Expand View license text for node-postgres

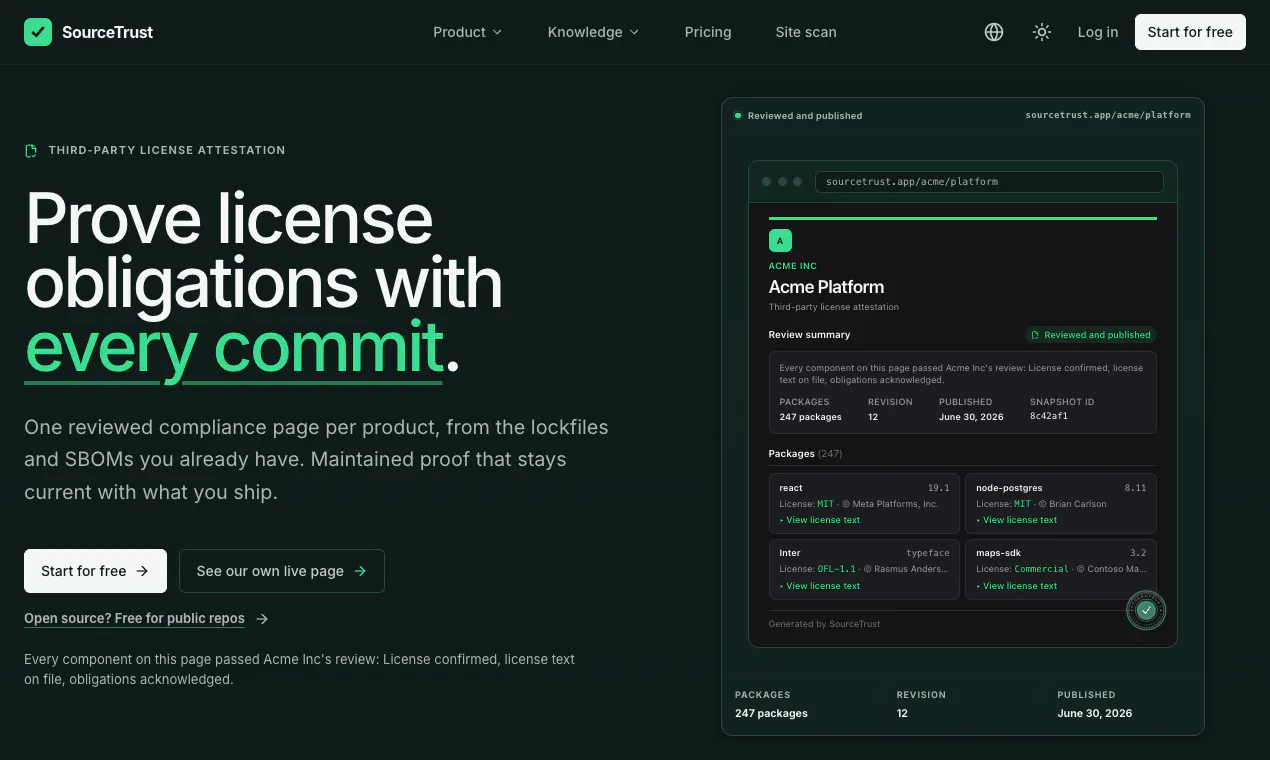point(1017,520)
